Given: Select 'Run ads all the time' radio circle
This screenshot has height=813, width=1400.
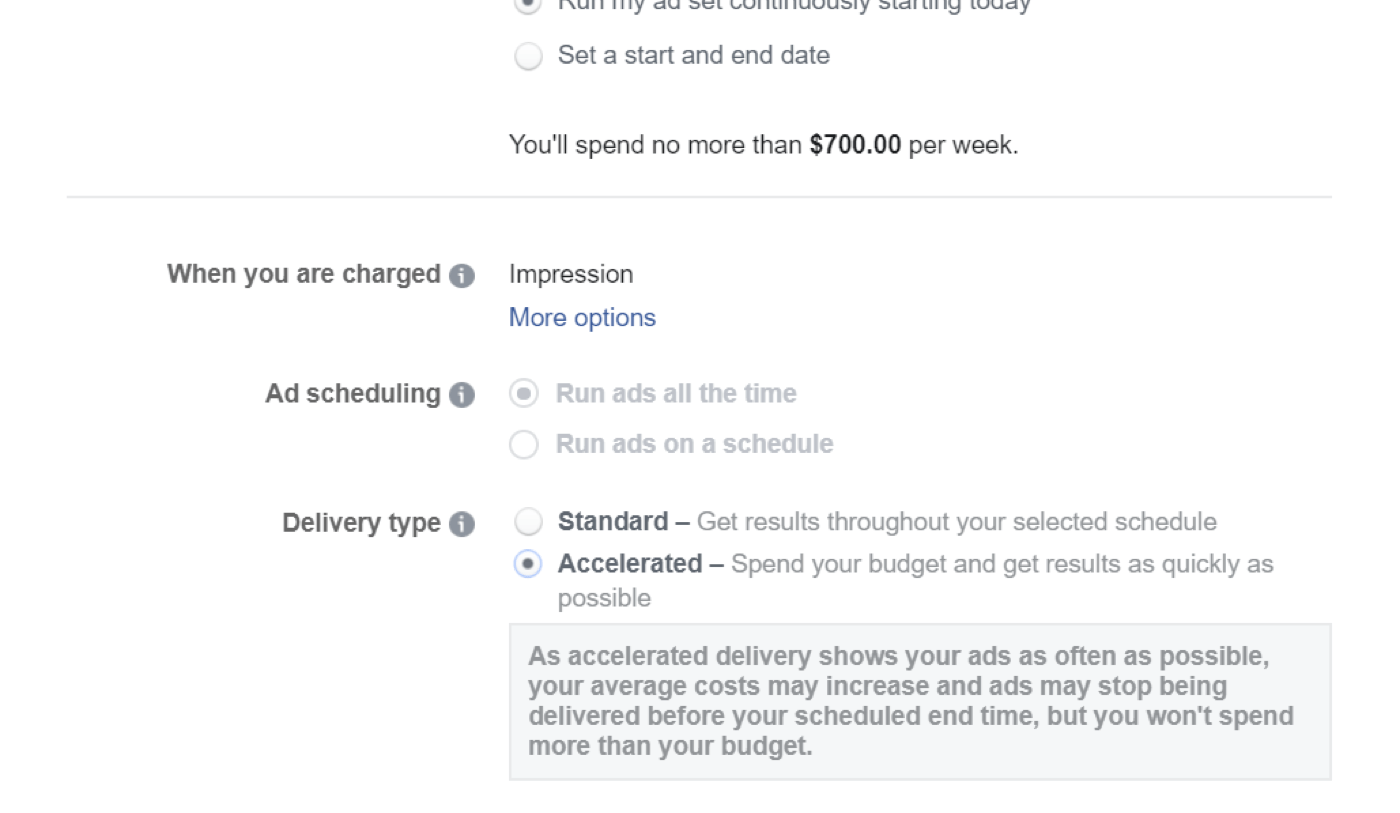Looking at the screenshot, I should click(x=524, y=394).
